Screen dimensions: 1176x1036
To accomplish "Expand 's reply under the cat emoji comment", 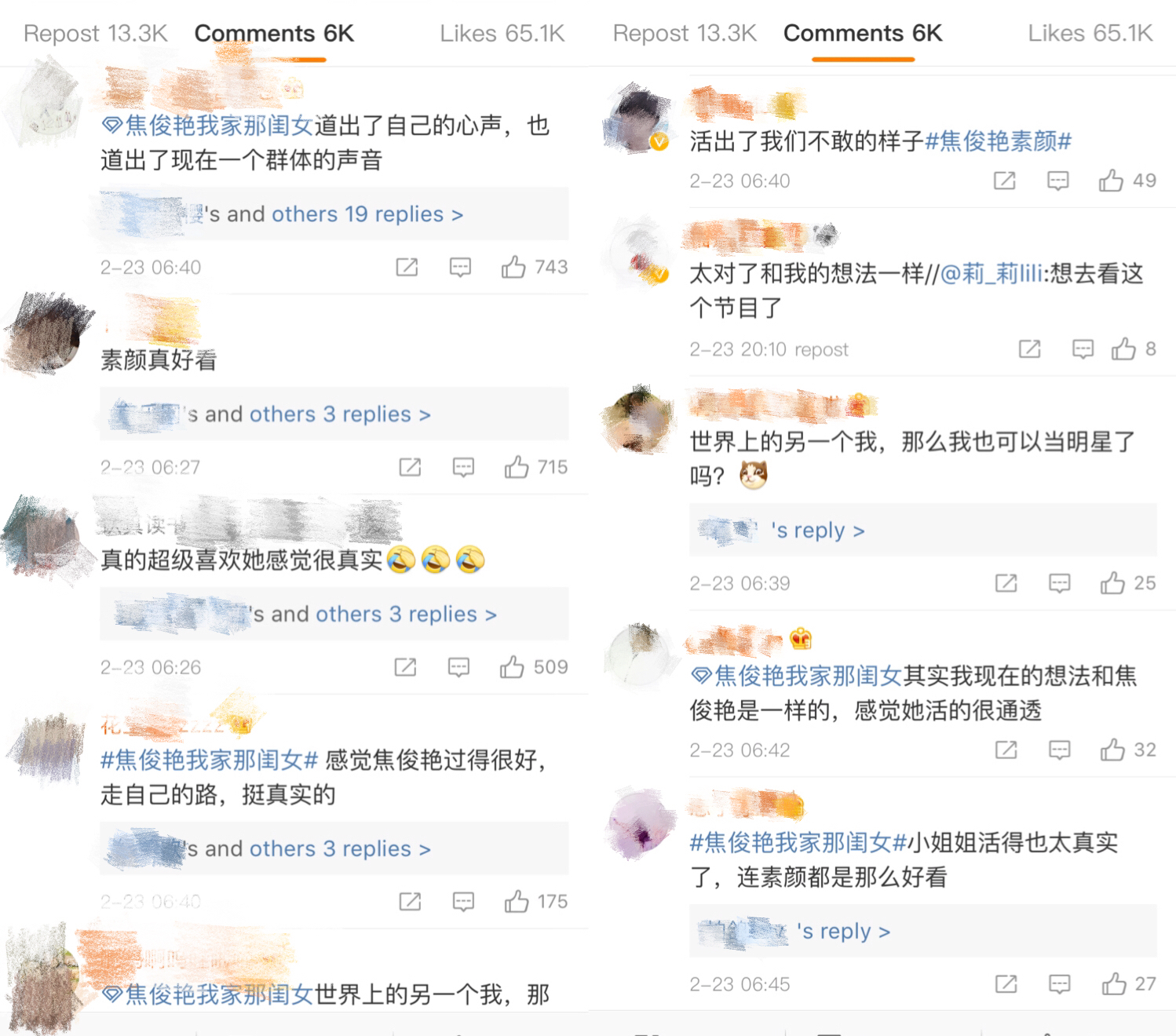I will [922, 530].
